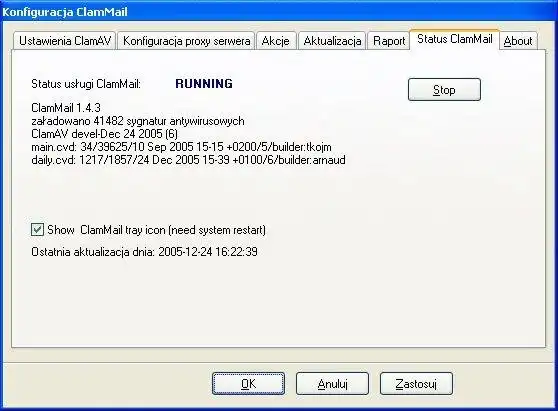The height and width of the screenshot is (411, 558).
Task: Select the Raport tab
Action: [389, 41]
